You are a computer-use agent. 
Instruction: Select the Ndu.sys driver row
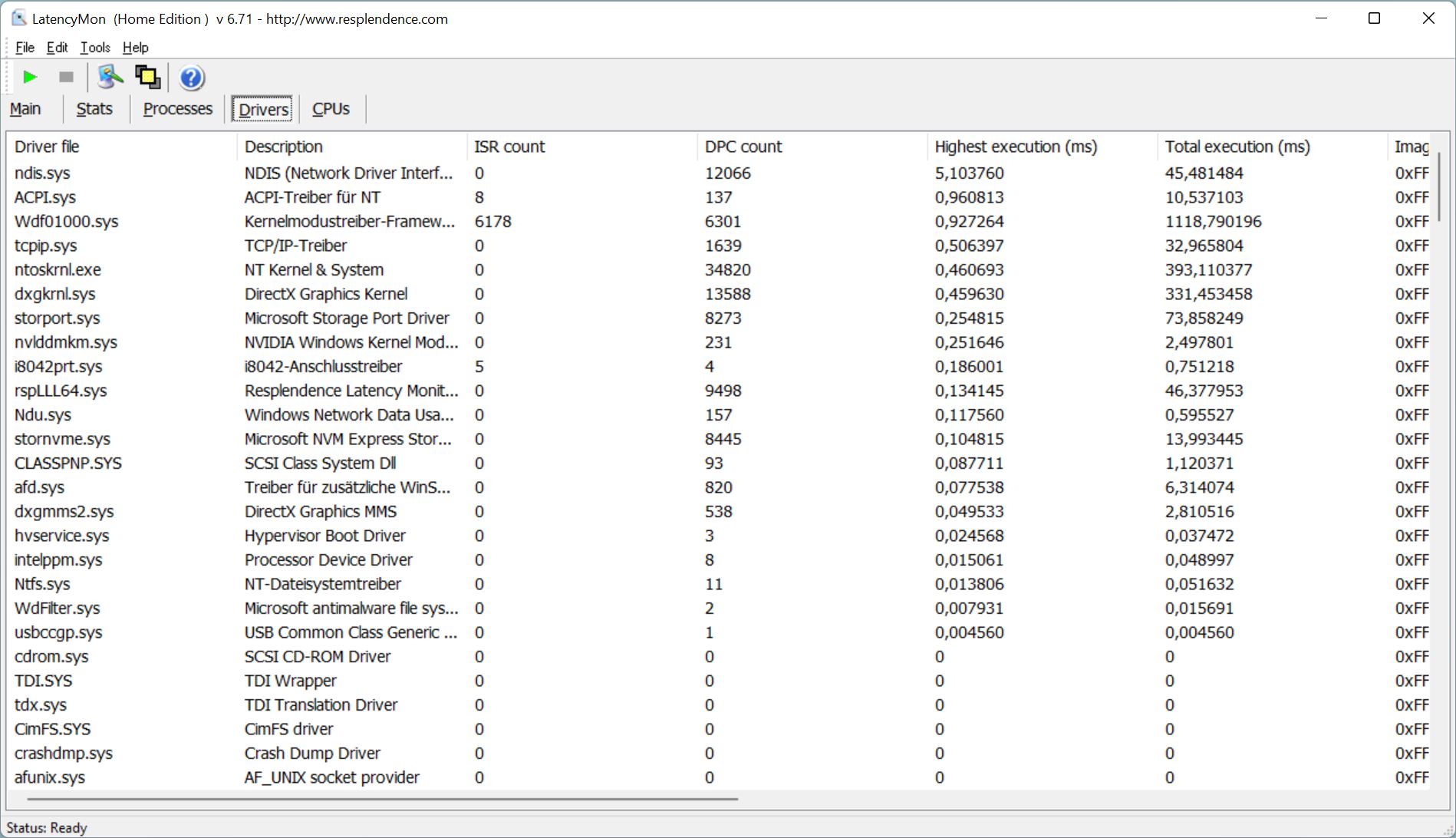[720, 415]
